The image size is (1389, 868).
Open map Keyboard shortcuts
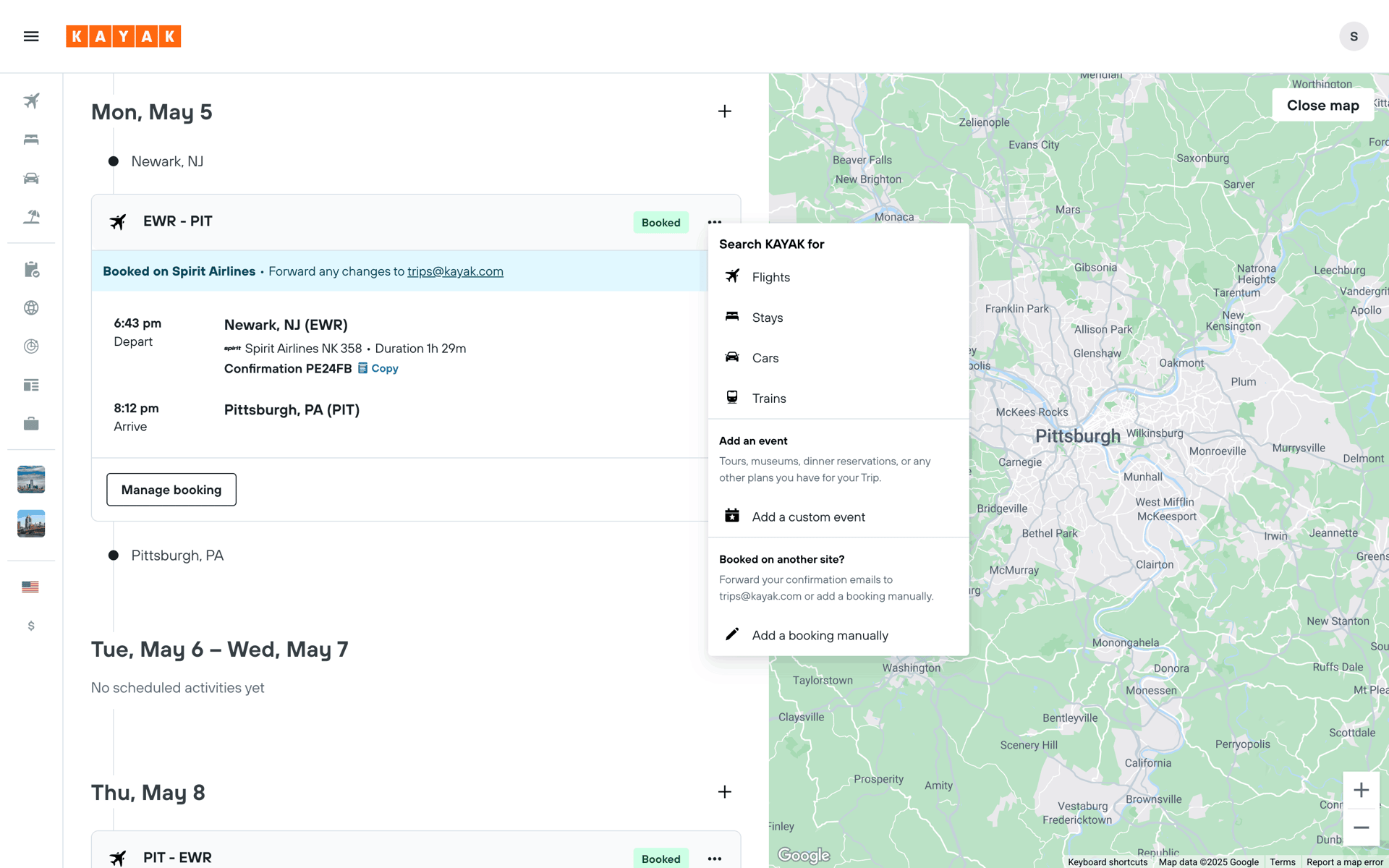[x=1108, y=862]
